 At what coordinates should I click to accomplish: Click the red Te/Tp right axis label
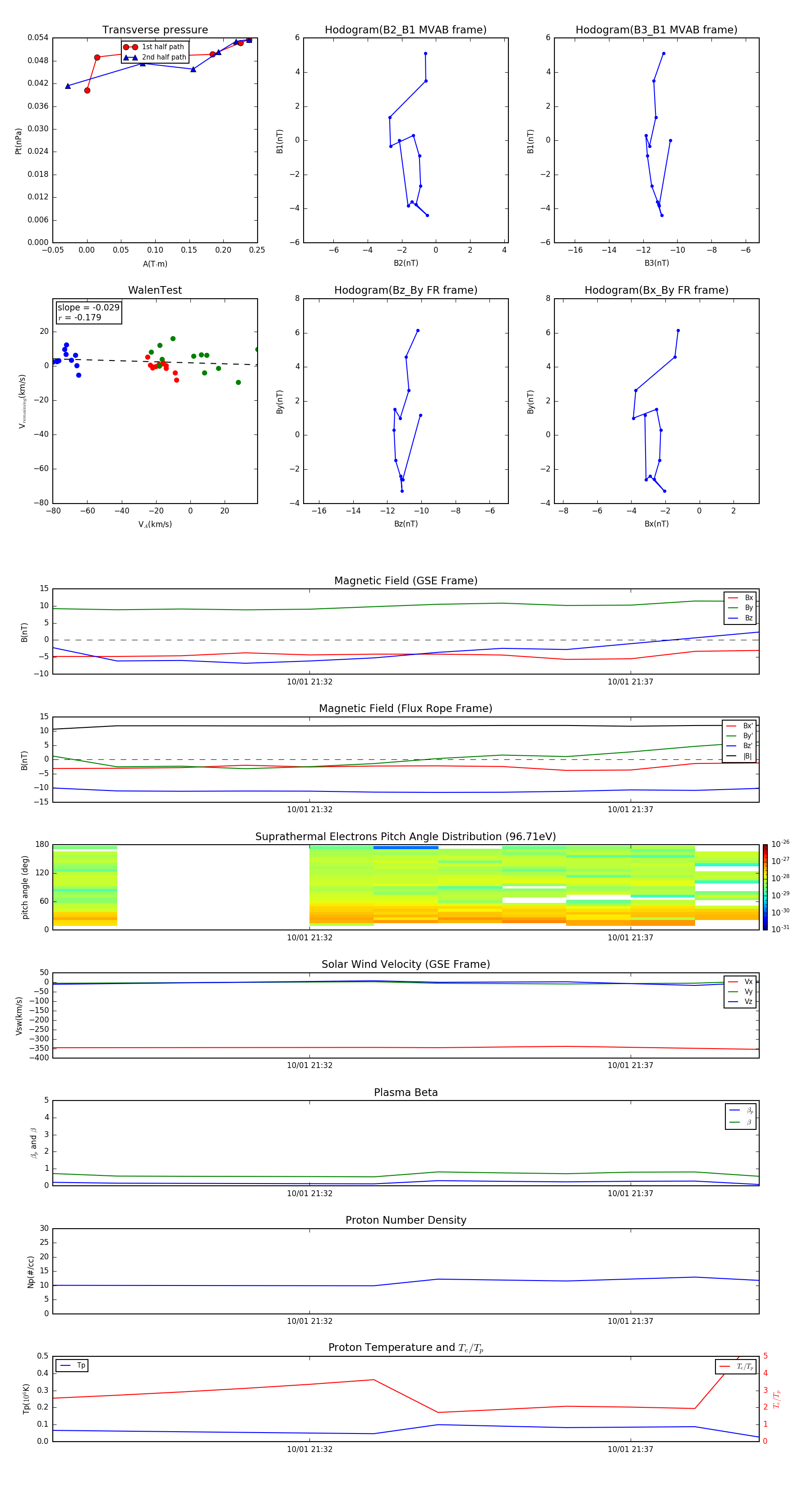click(776, 1399)
